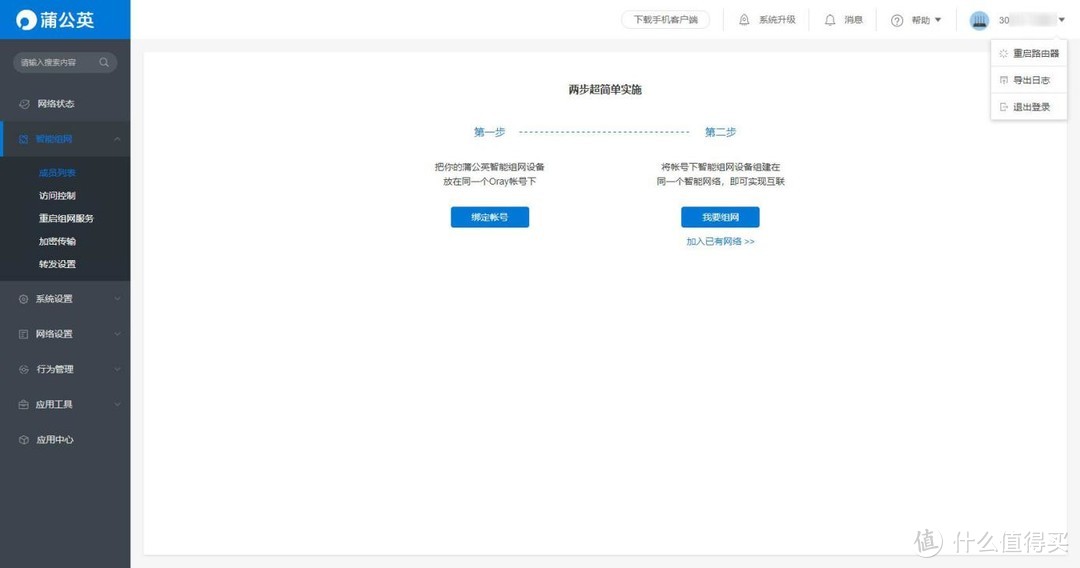This screenshot has height=568, width=1080.
Task: Click the 退出登录 icon in the dropdown
Action: tap(1004, 107)
